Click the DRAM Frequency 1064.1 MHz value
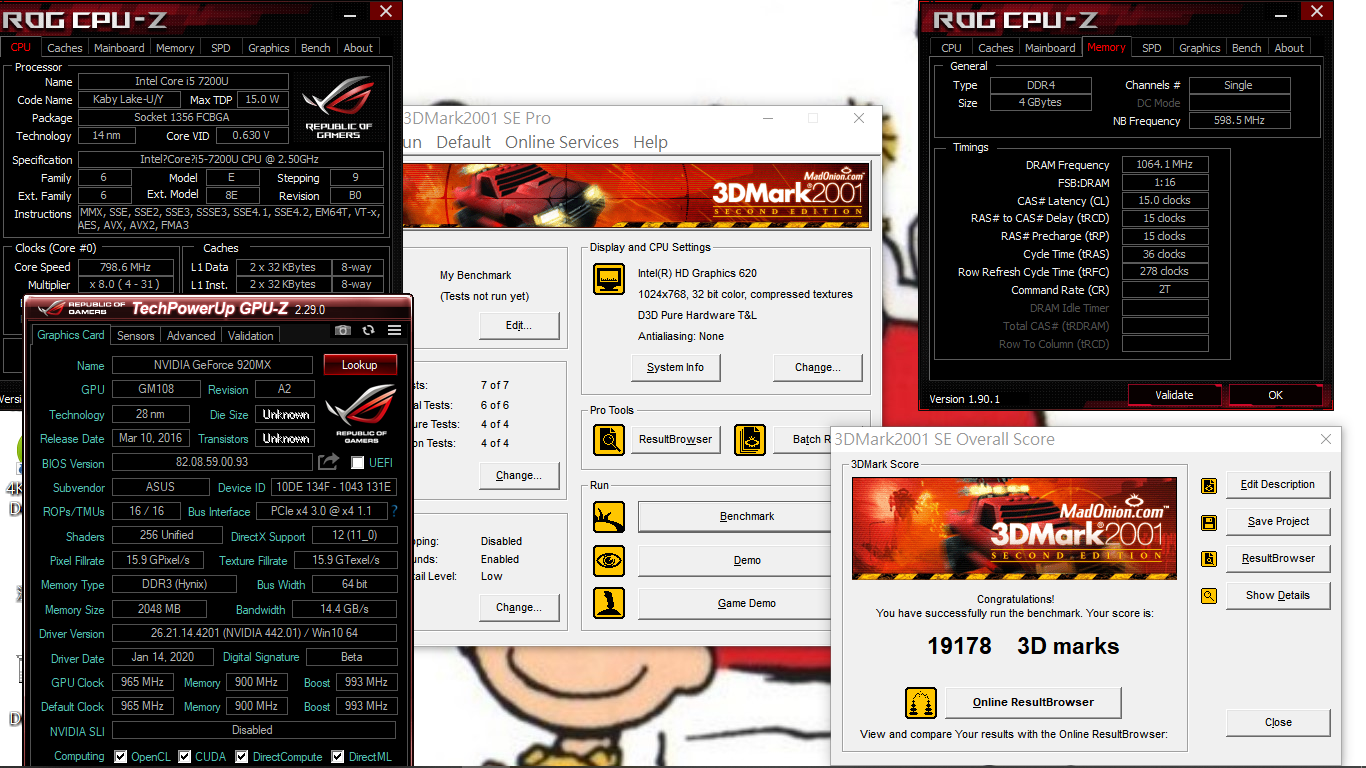 click(x=1164, y=165)
